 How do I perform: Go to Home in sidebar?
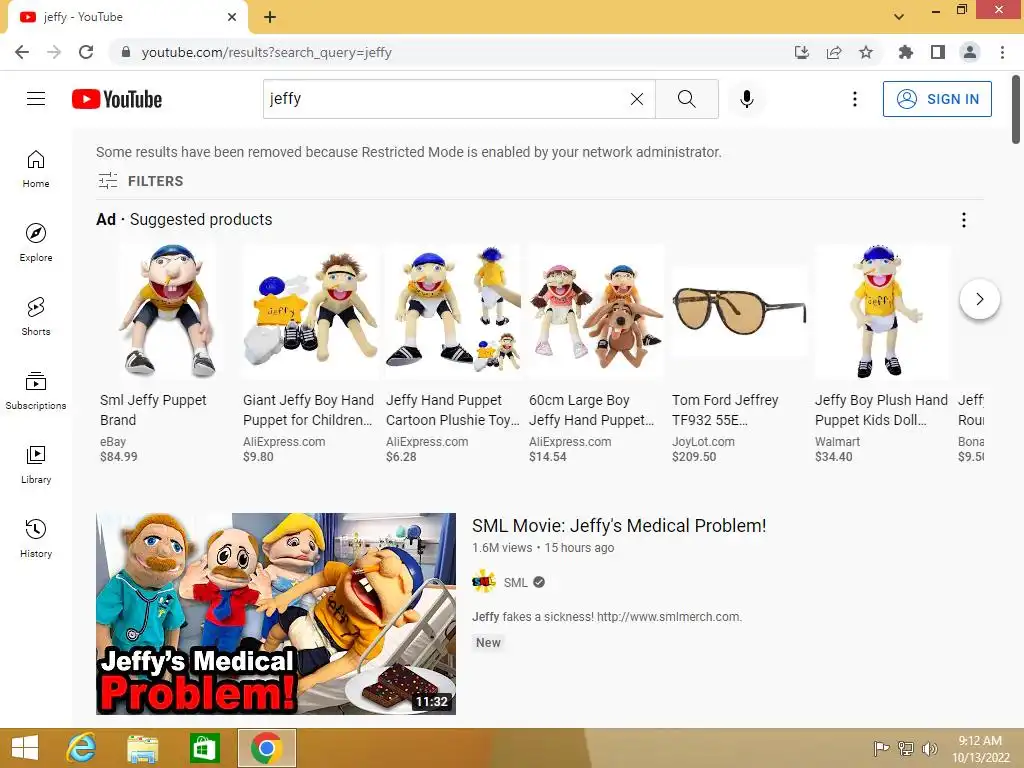pos(36,168)
